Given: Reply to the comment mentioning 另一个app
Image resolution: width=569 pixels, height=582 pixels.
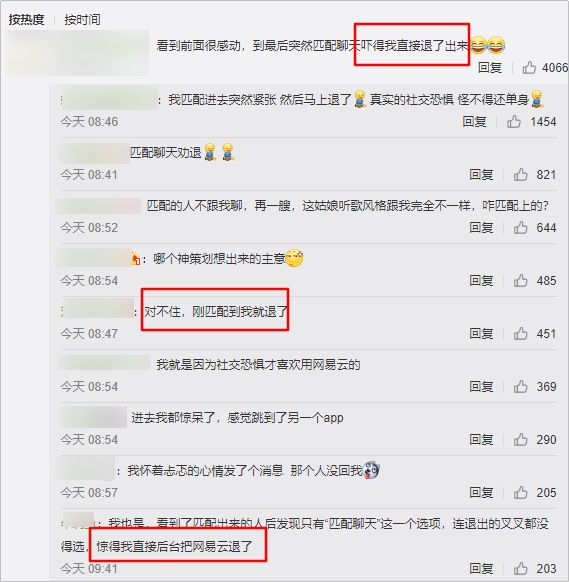Looking at the screenshot, I should coord(481,439).
